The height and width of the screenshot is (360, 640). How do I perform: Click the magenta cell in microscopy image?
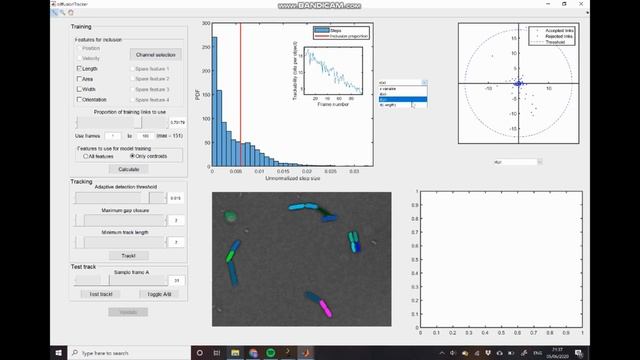[x=326, y=309]
